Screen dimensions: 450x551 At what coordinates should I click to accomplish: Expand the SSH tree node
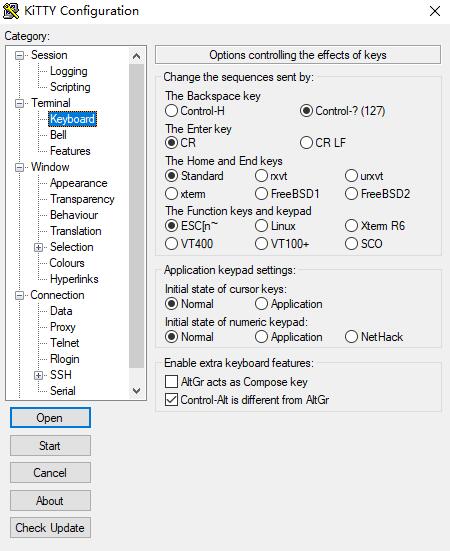[38, 375]
